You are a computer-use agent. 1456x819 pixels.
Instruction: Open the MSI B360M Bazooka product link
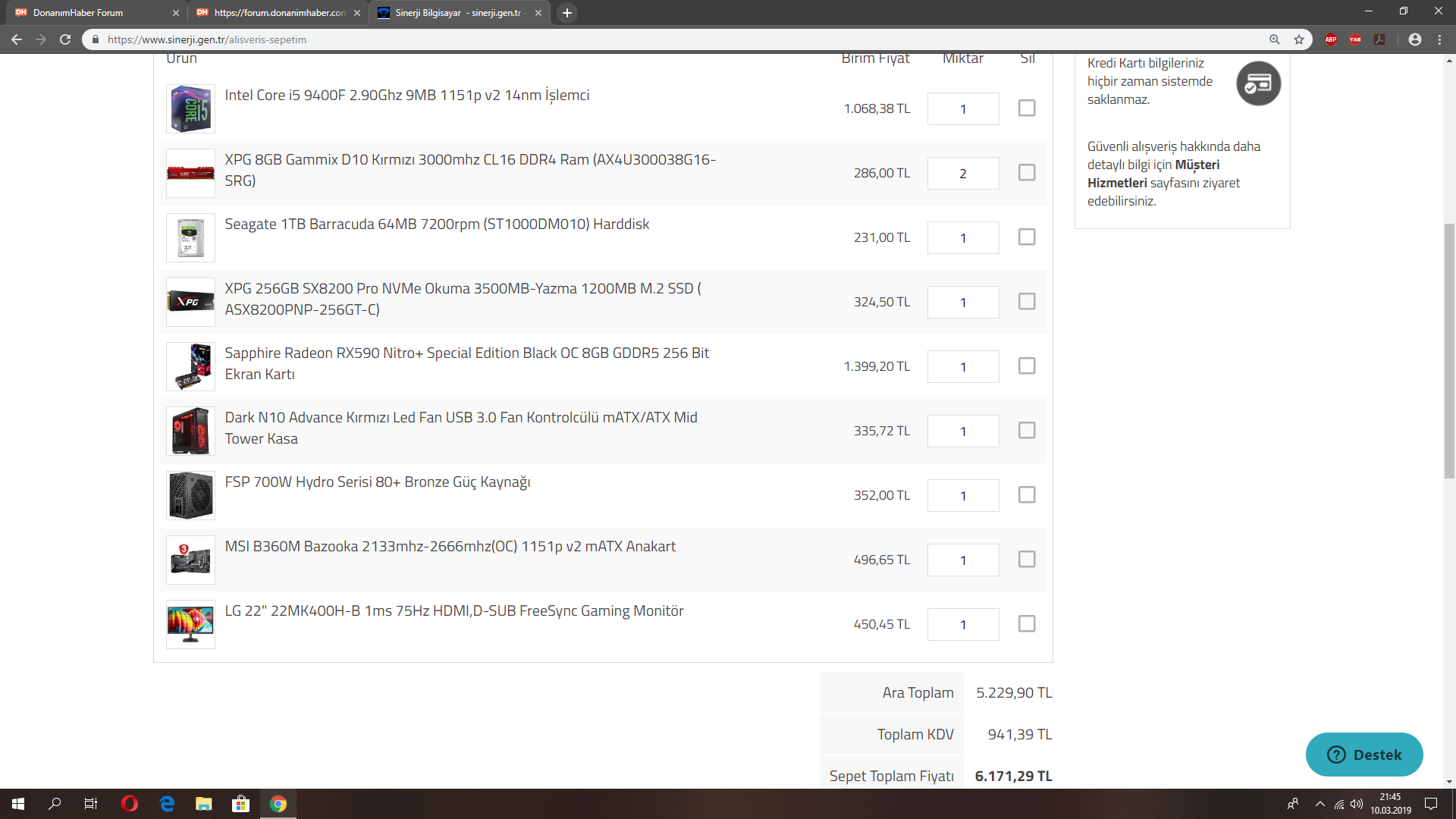450,547
